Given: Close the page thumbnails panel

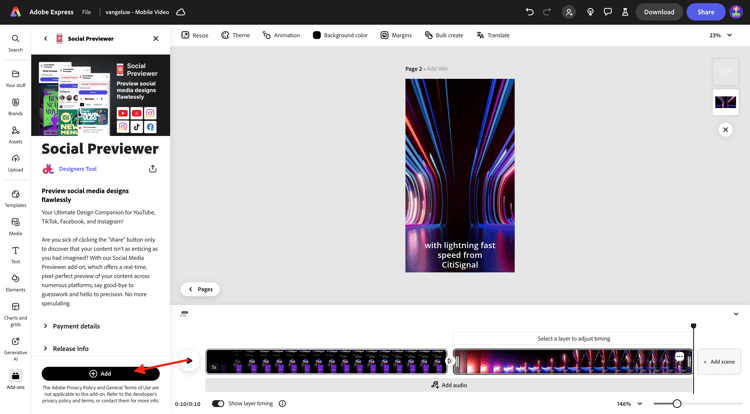Looking at the screenshot, I should (726, 130).
